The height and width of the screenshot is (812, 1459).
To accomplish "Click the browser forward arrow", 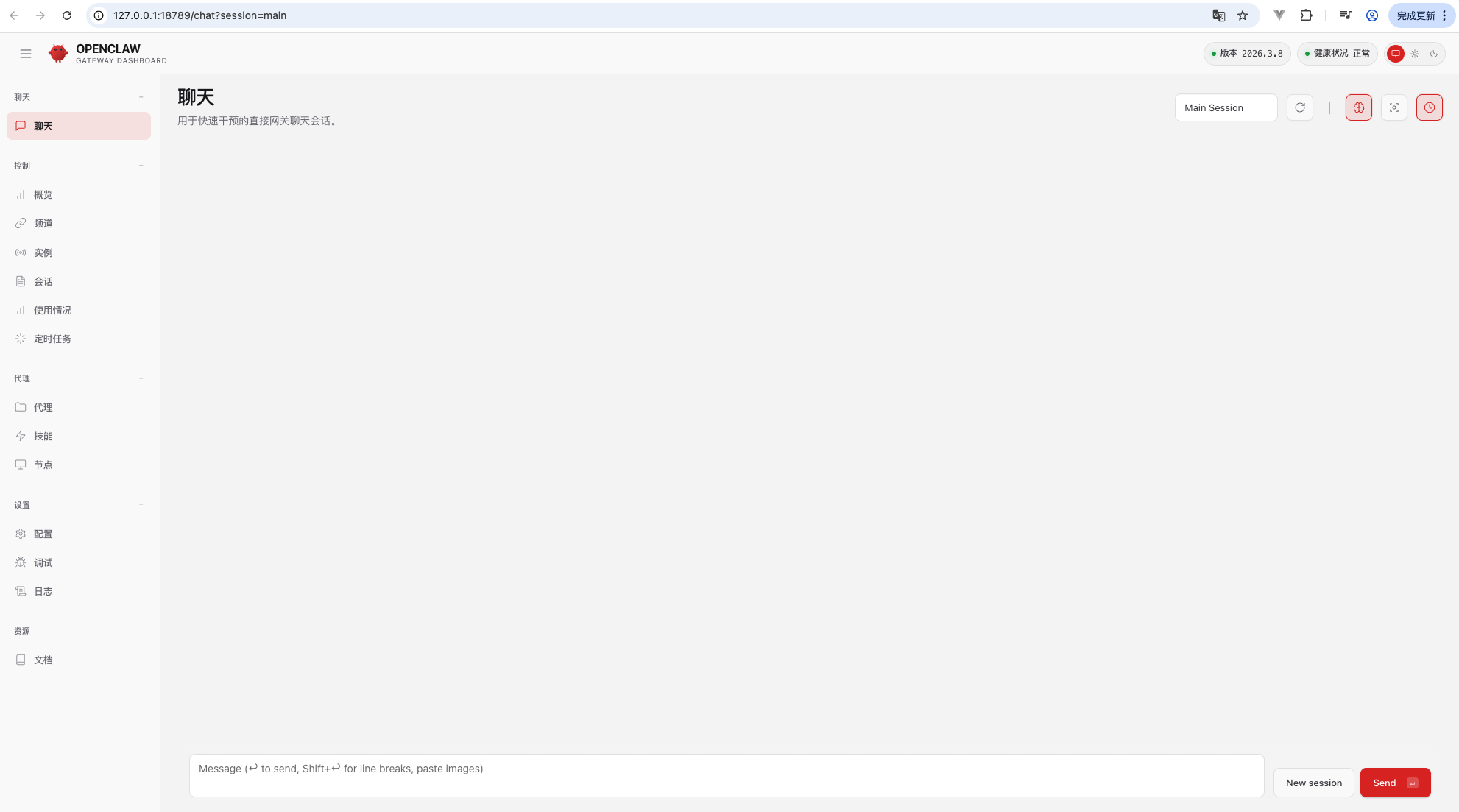I will [x=40, y=15].
